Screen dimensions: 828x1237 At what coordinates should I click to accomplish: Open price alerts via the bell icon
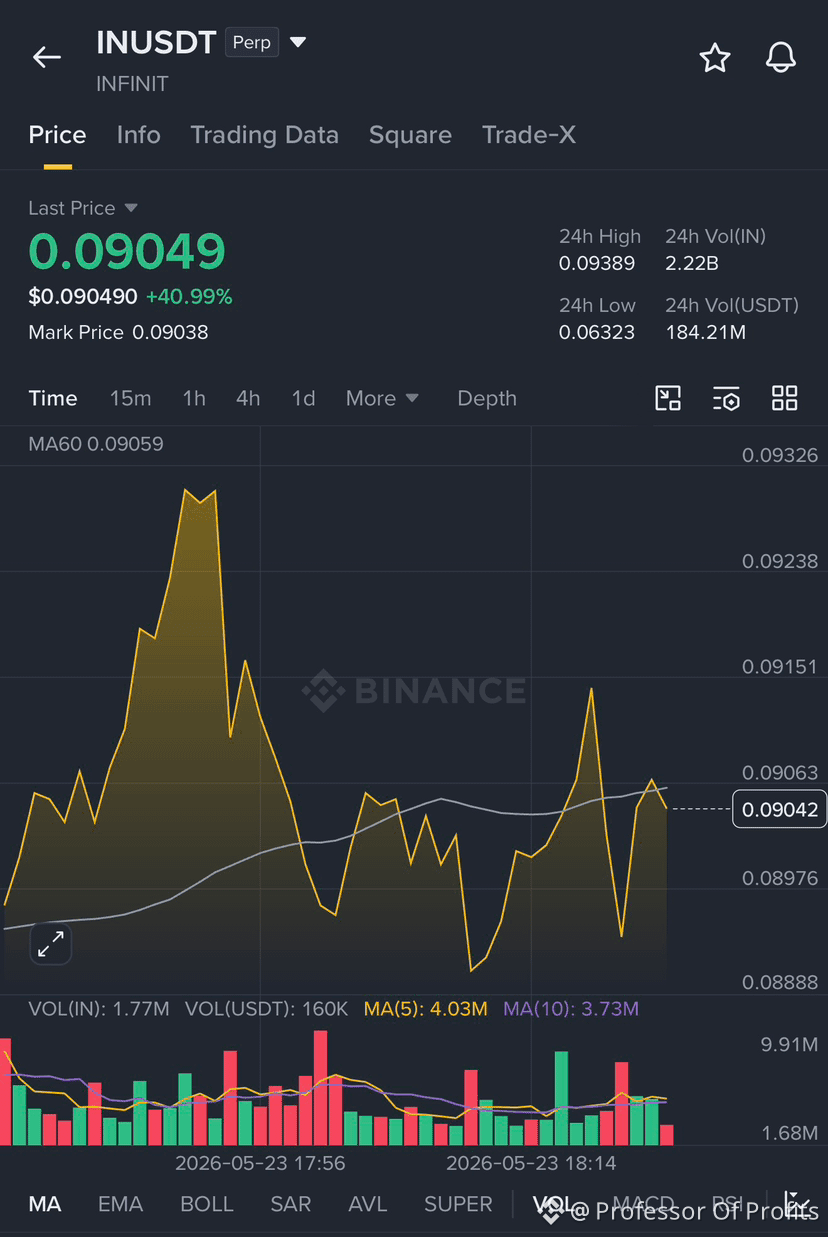[781, 58]
